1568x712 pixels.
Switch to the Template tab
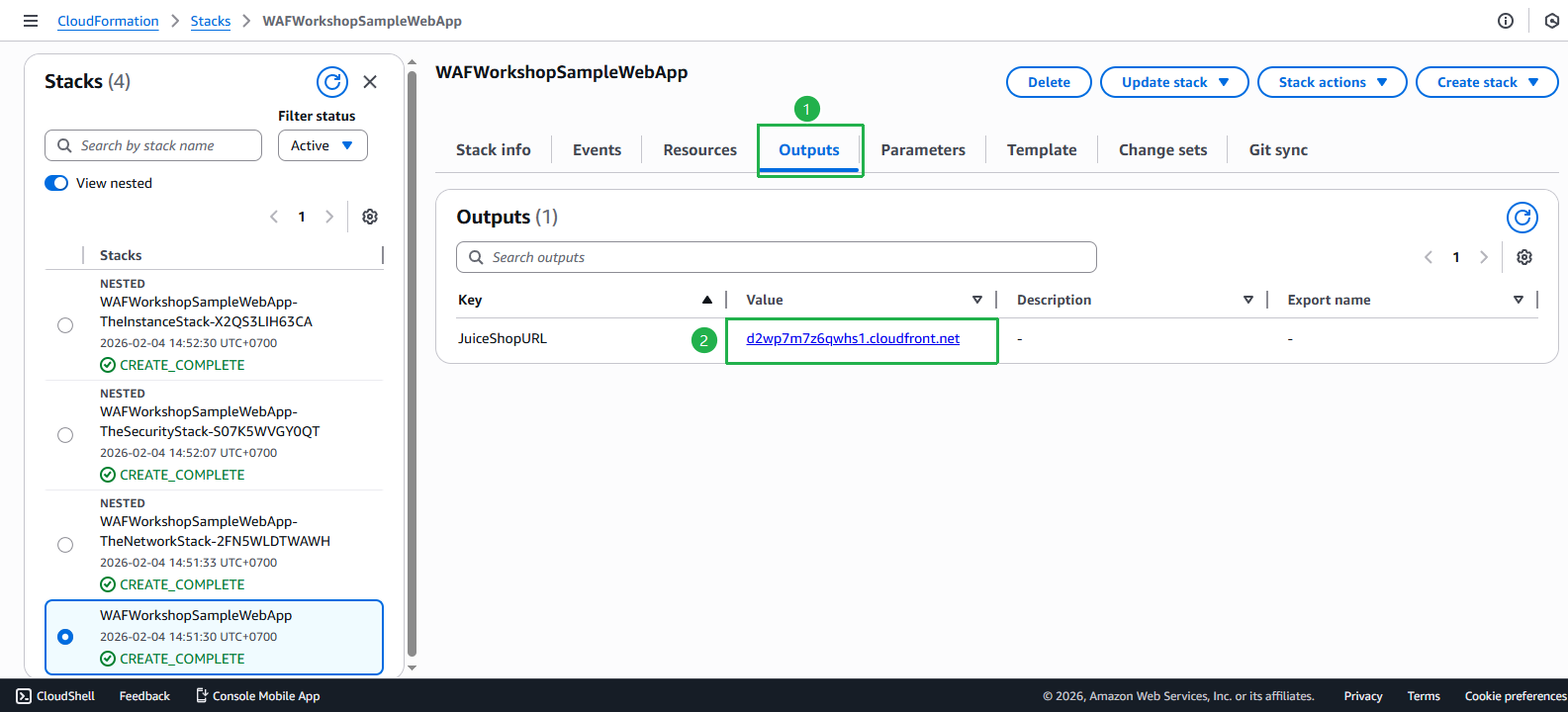(1042, 150)
